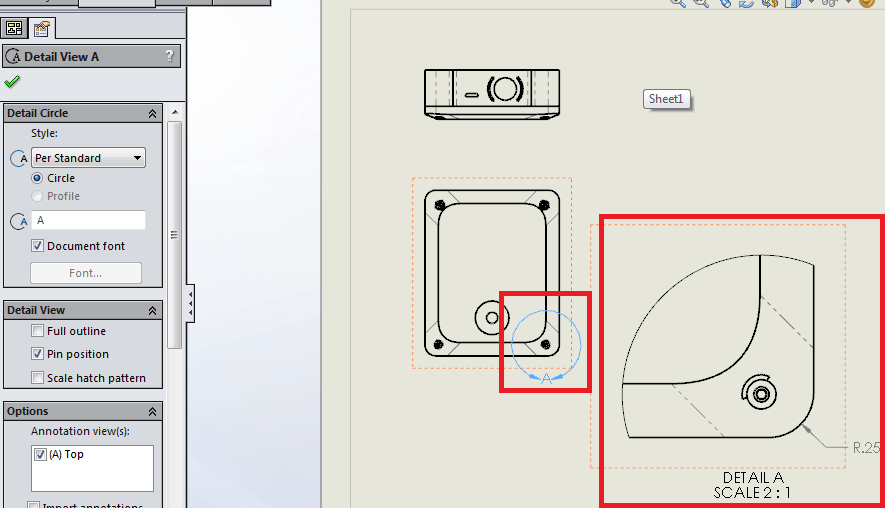Toggle the Pin position checkbox
The height and width of the screenshot is (508, 885).
38,354
